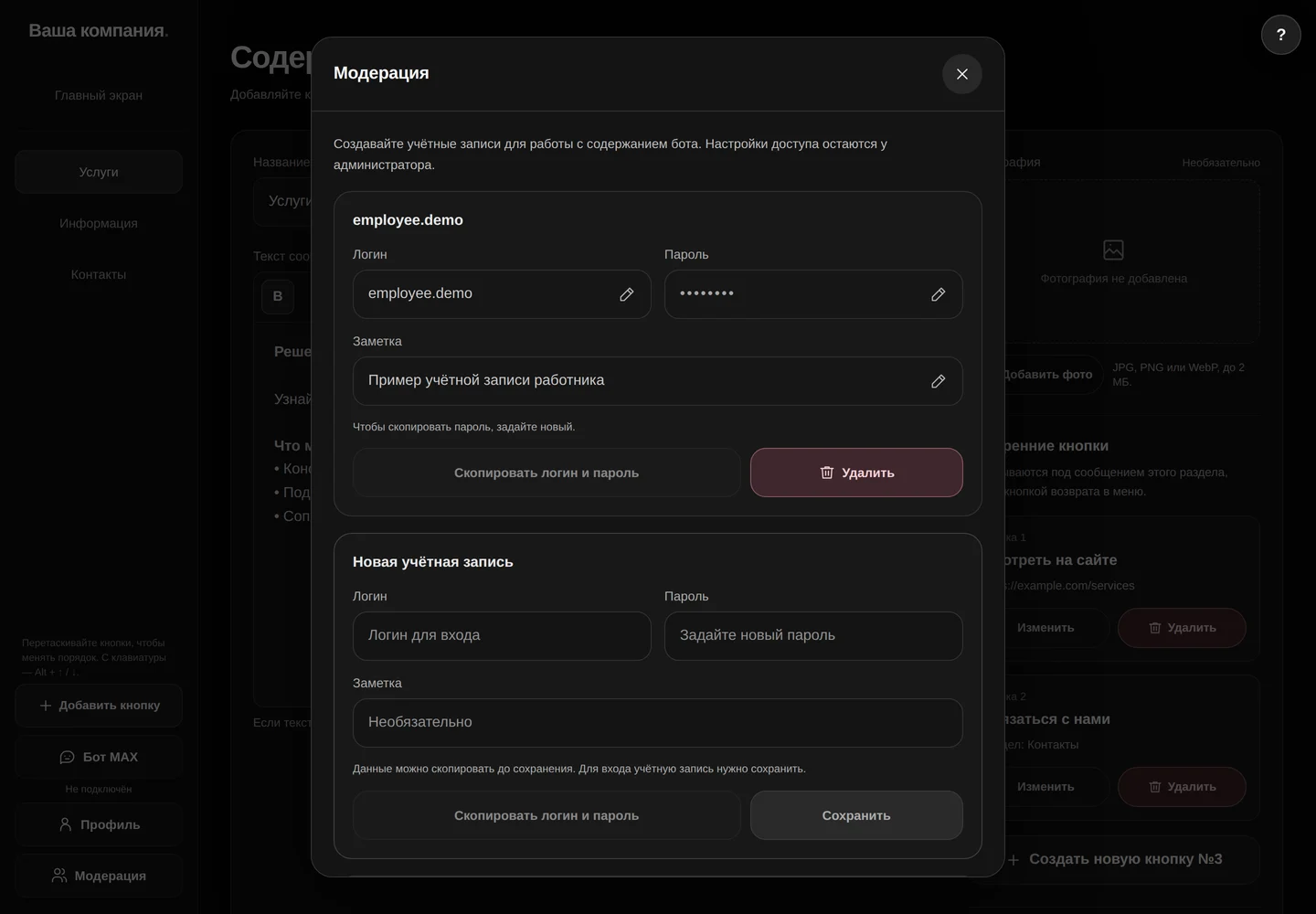
Task: Open 'Контакты' in the sidebar
Action: pyautogui.click(x=99, y=274)
